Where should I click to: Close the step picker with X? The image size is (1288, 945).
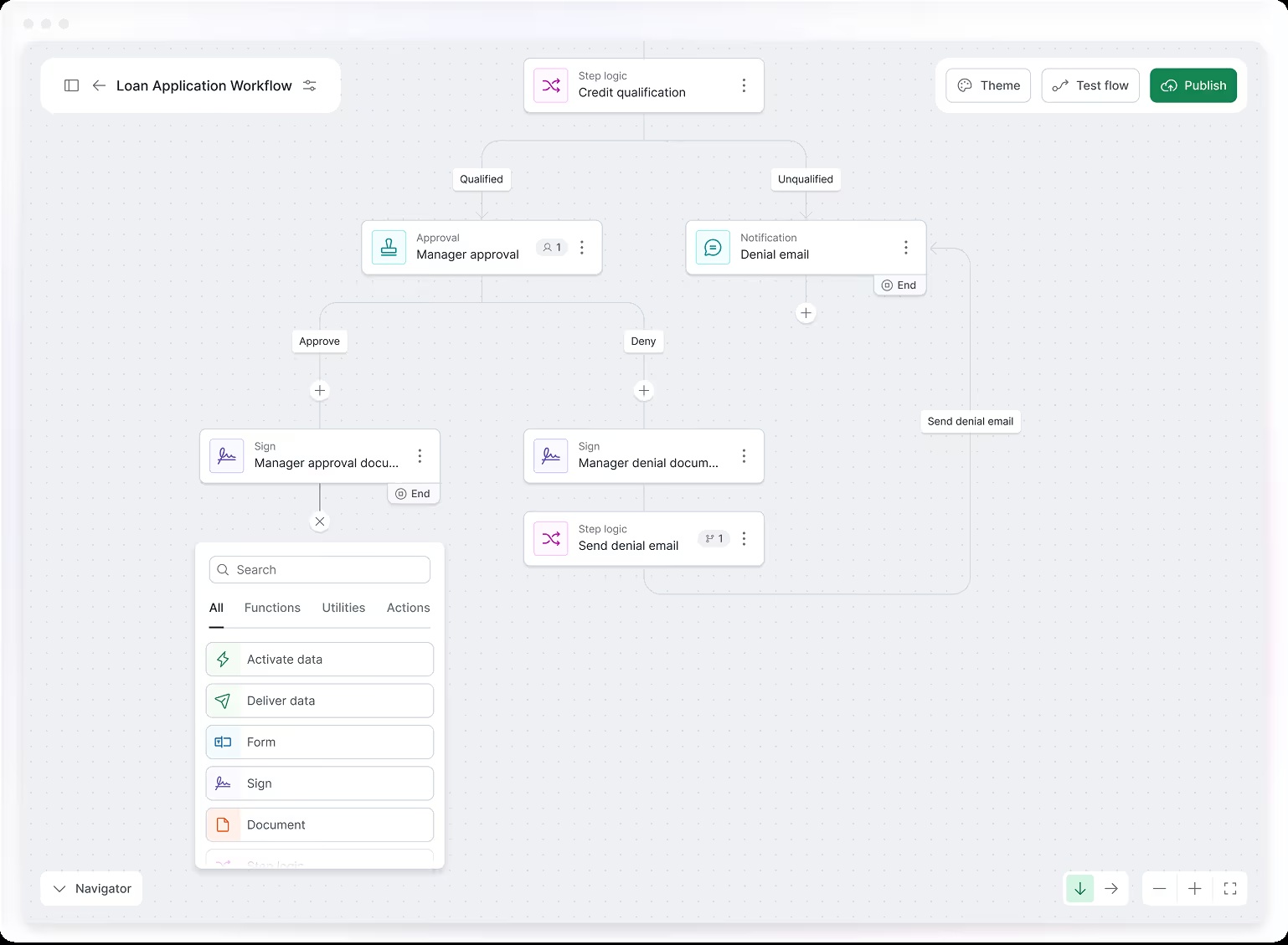(320, 521)
